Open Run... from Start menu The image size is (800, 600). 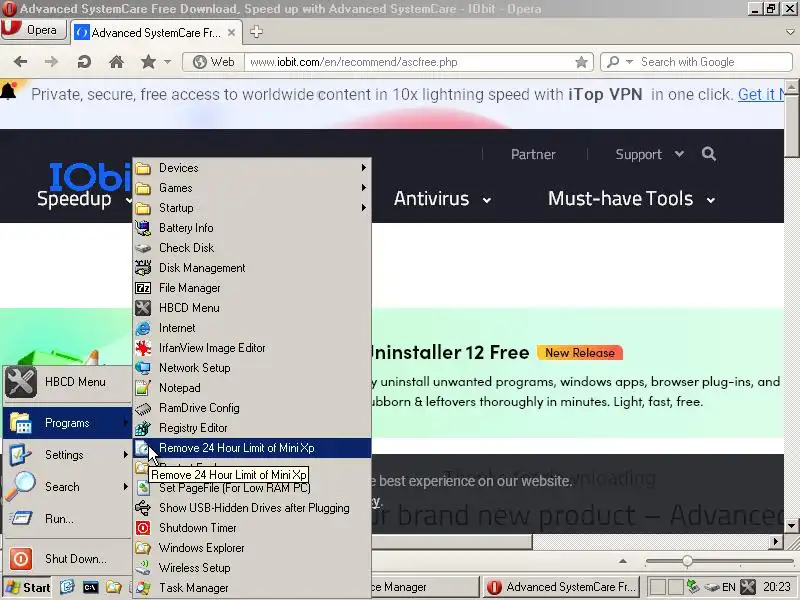pos(67,519)
